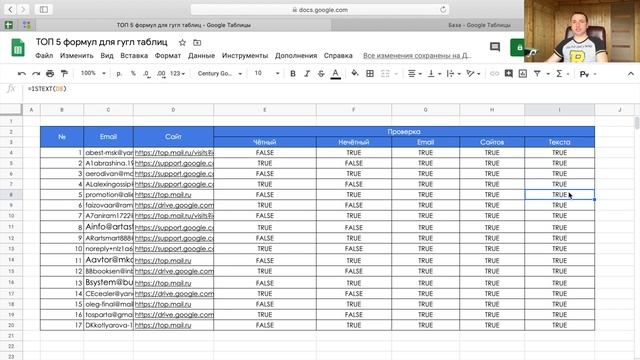Toggle the Safari sidebar
The width and height of the screenshot is (640, 360).
(44, 9)
